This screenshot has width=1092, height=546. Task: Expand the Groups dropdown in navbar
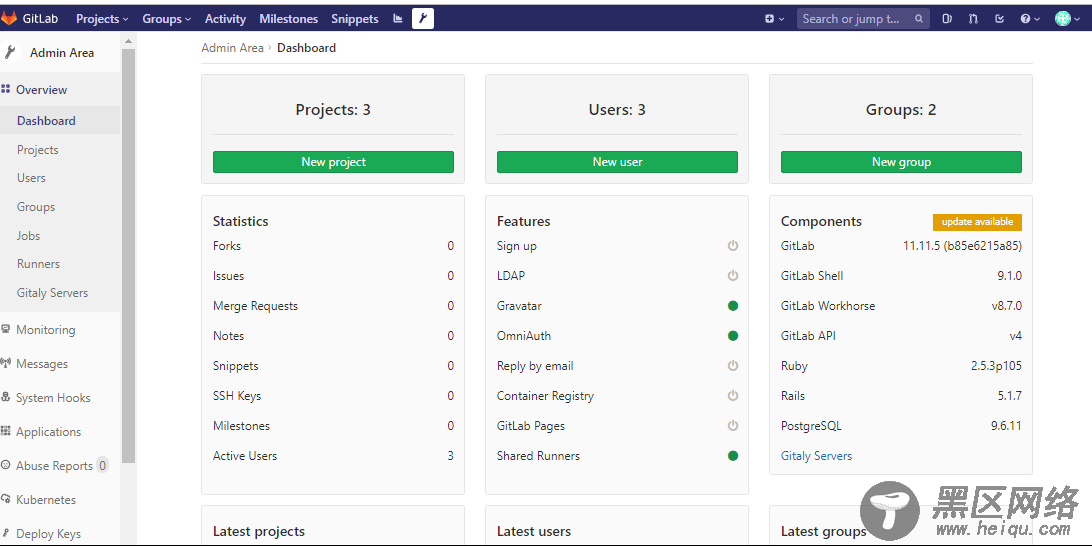click(166, 19)
